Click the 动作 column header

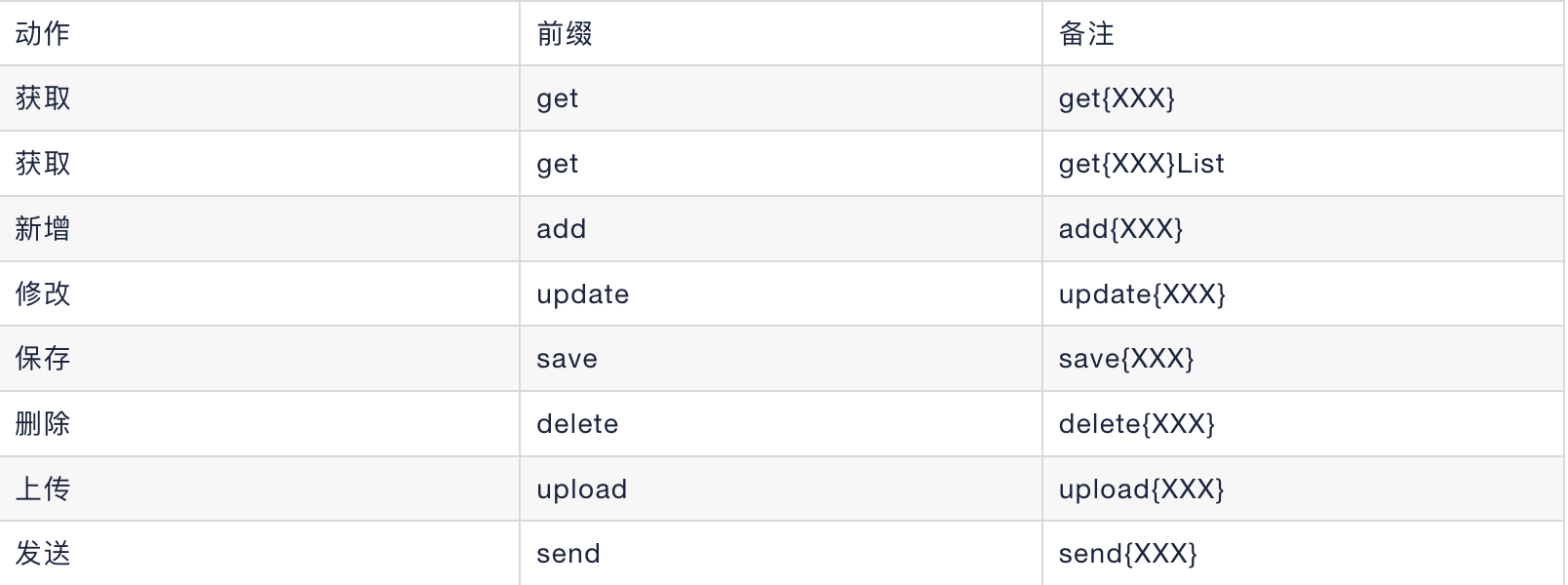coord(43,34)
